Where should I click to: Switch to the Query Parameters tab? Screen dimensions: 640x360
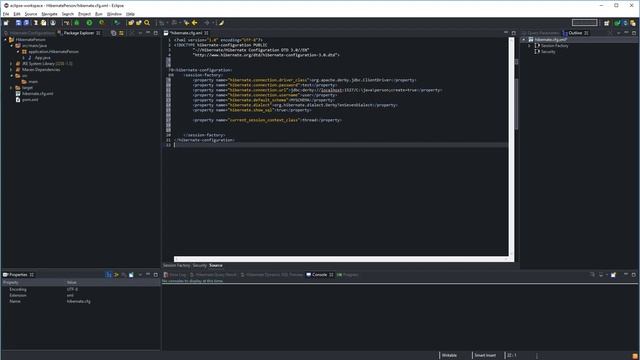click(x=540, y=33)
